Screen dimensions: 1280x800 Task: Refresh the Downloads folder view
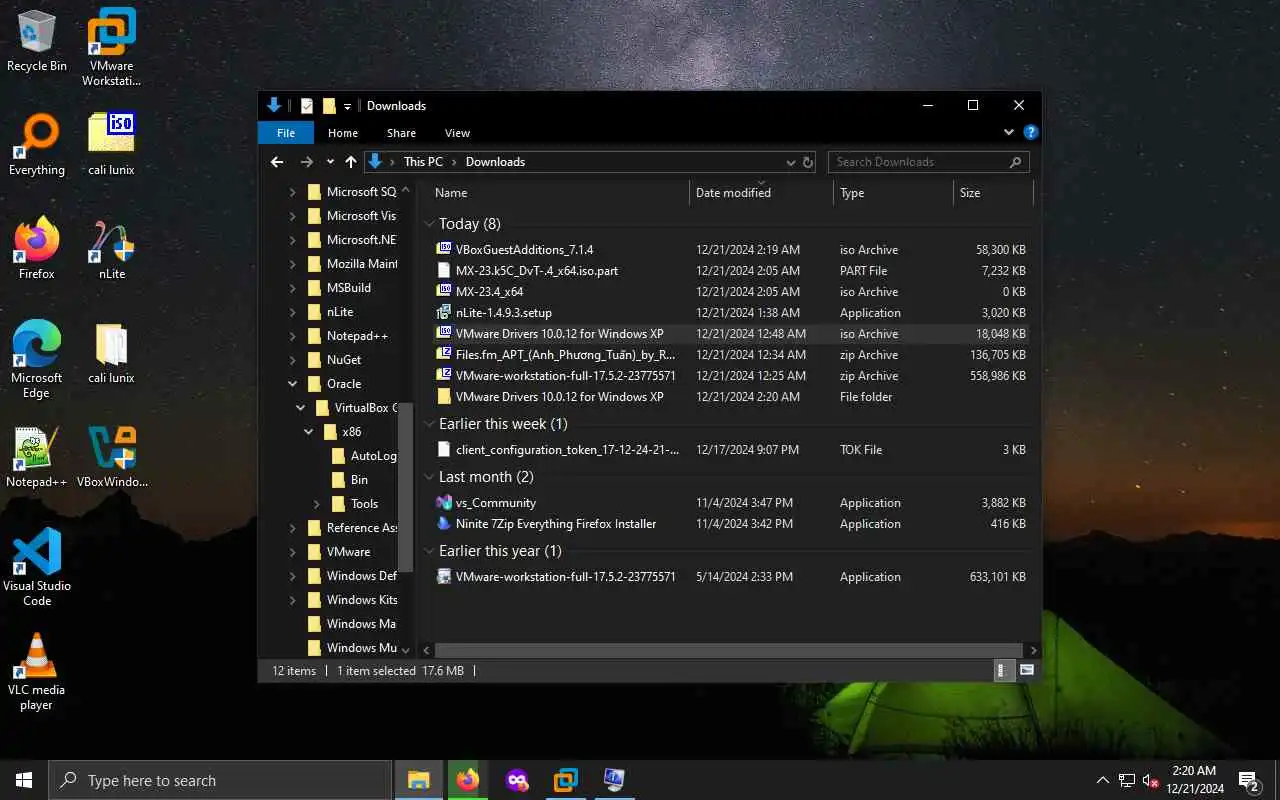(x=808, y=162)
